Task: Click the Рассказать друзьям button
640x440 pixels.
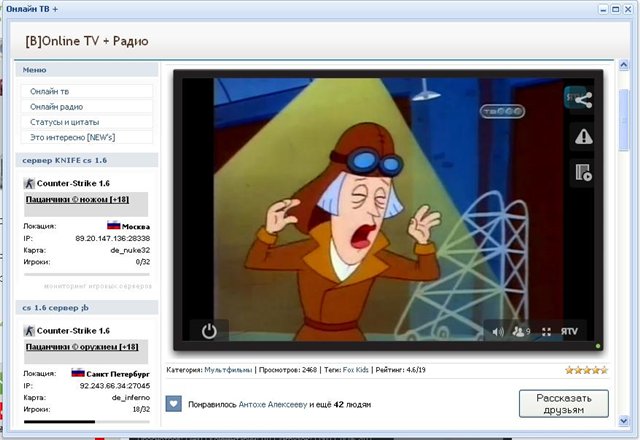Action: pyautogui.click(x=564, y=404)
